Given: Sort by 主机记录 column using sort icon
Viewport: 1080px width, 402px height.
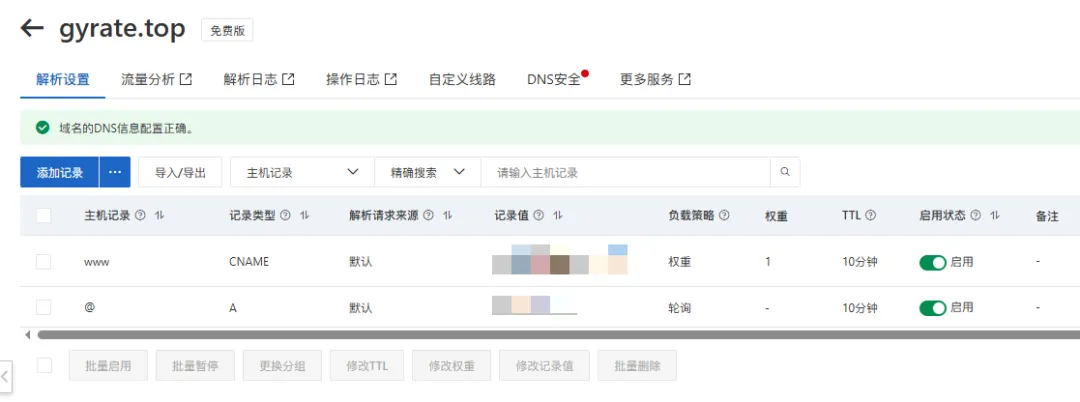Looking at the screenshot, I should point(160,215).
